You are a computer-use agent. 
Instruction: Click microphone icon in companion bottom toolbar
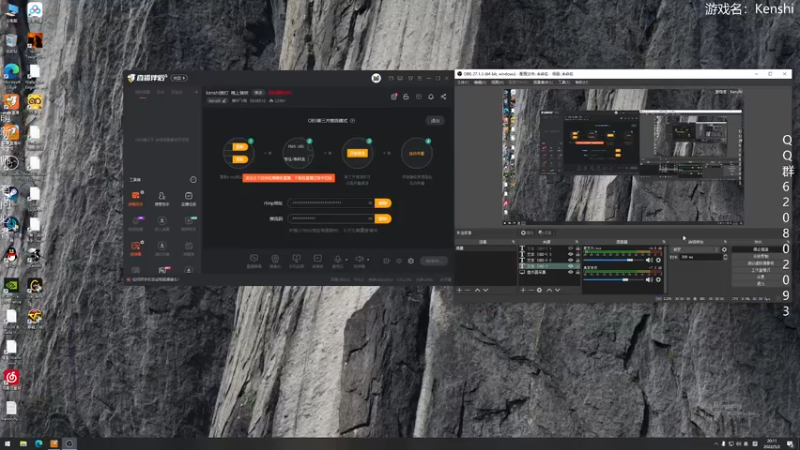(337, 260)
